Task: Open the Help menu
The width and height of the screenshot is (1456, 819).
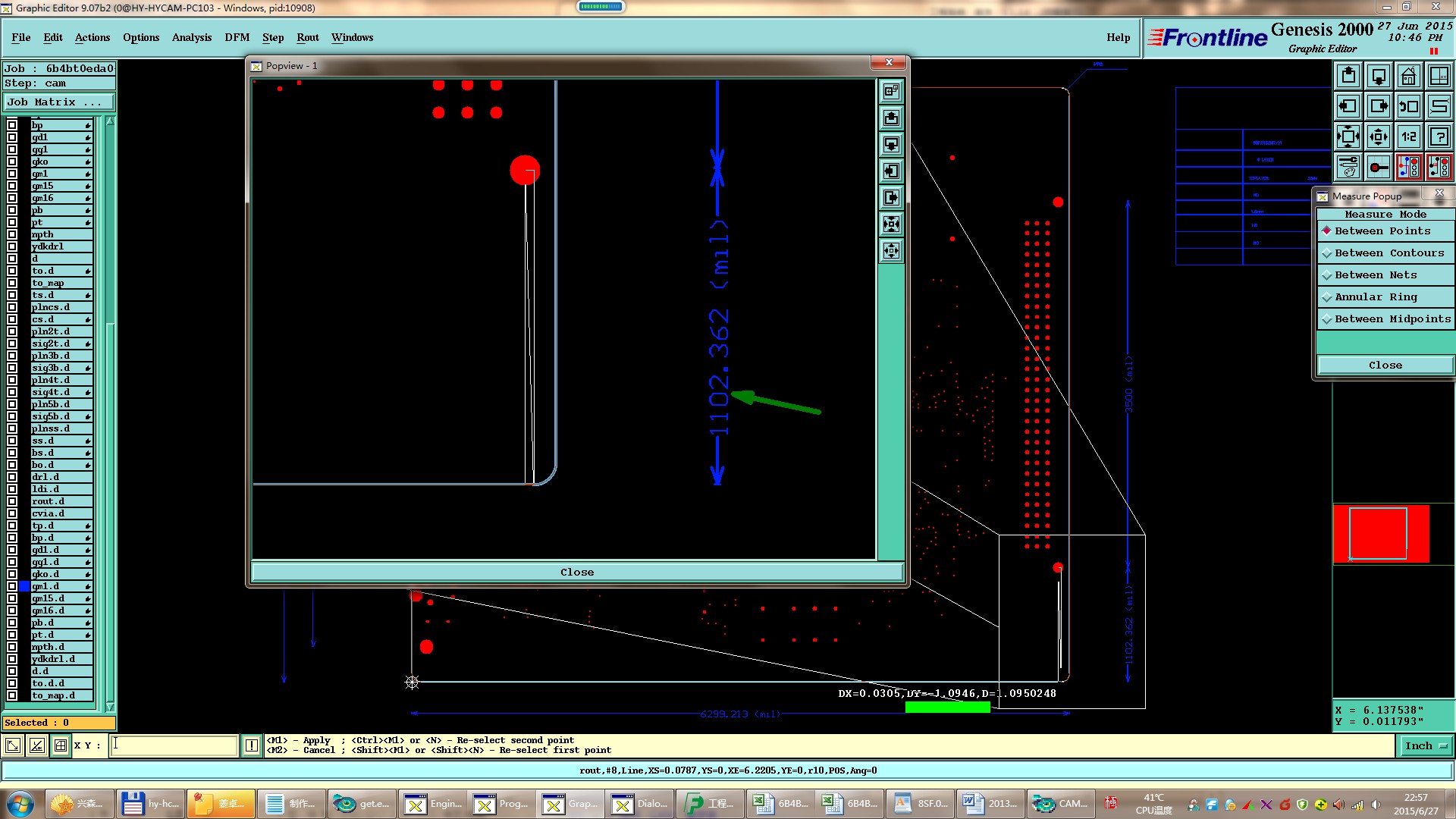Action: 1118,37
